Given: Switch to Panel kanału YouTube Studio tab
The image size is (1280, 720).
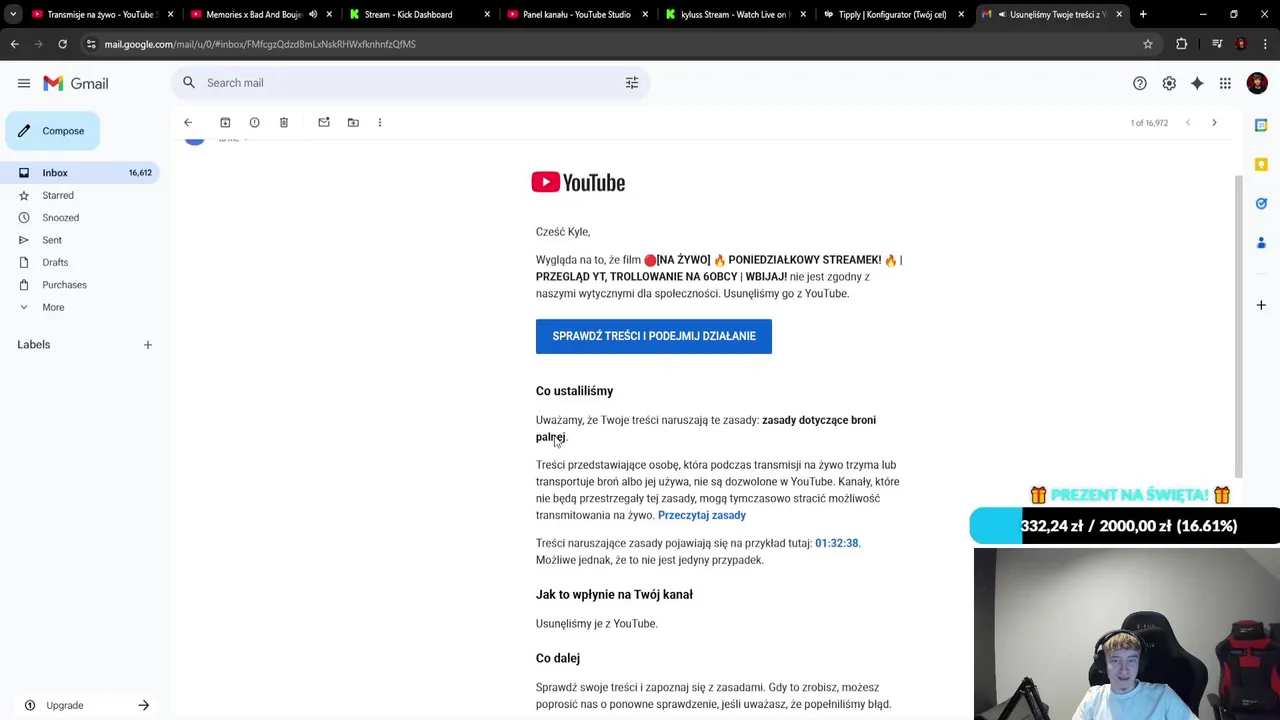Looking at the screenshot, I should [x=580, y=14].
